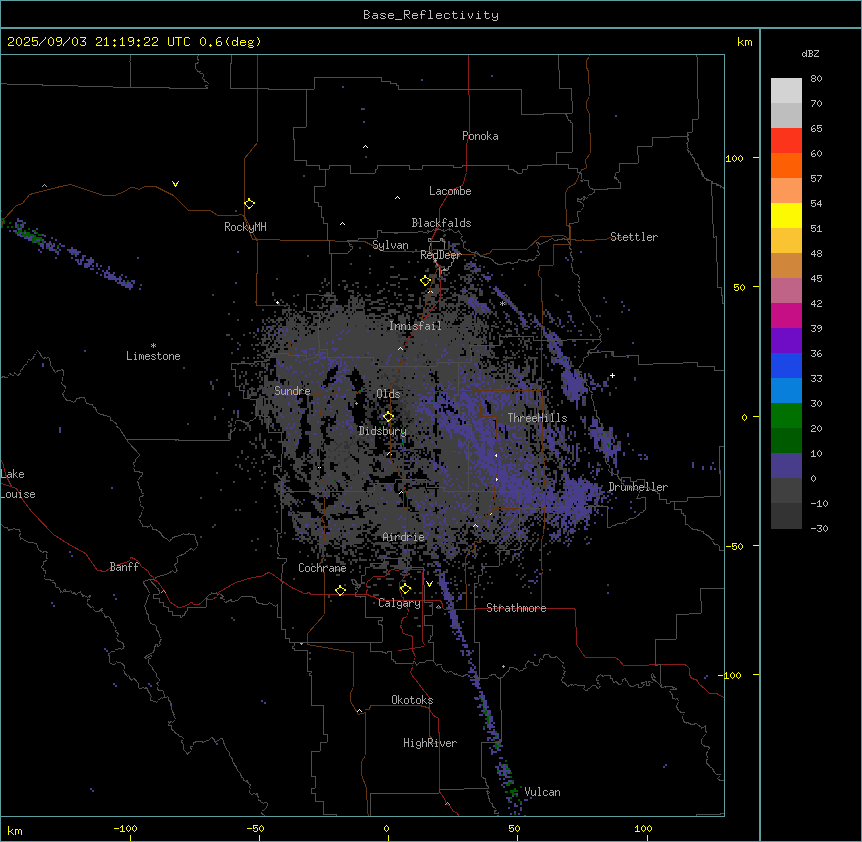Click the yellow diamond marker above RockyMH
The height and width of the screenshot is (842, 862).
pos(250,203)
